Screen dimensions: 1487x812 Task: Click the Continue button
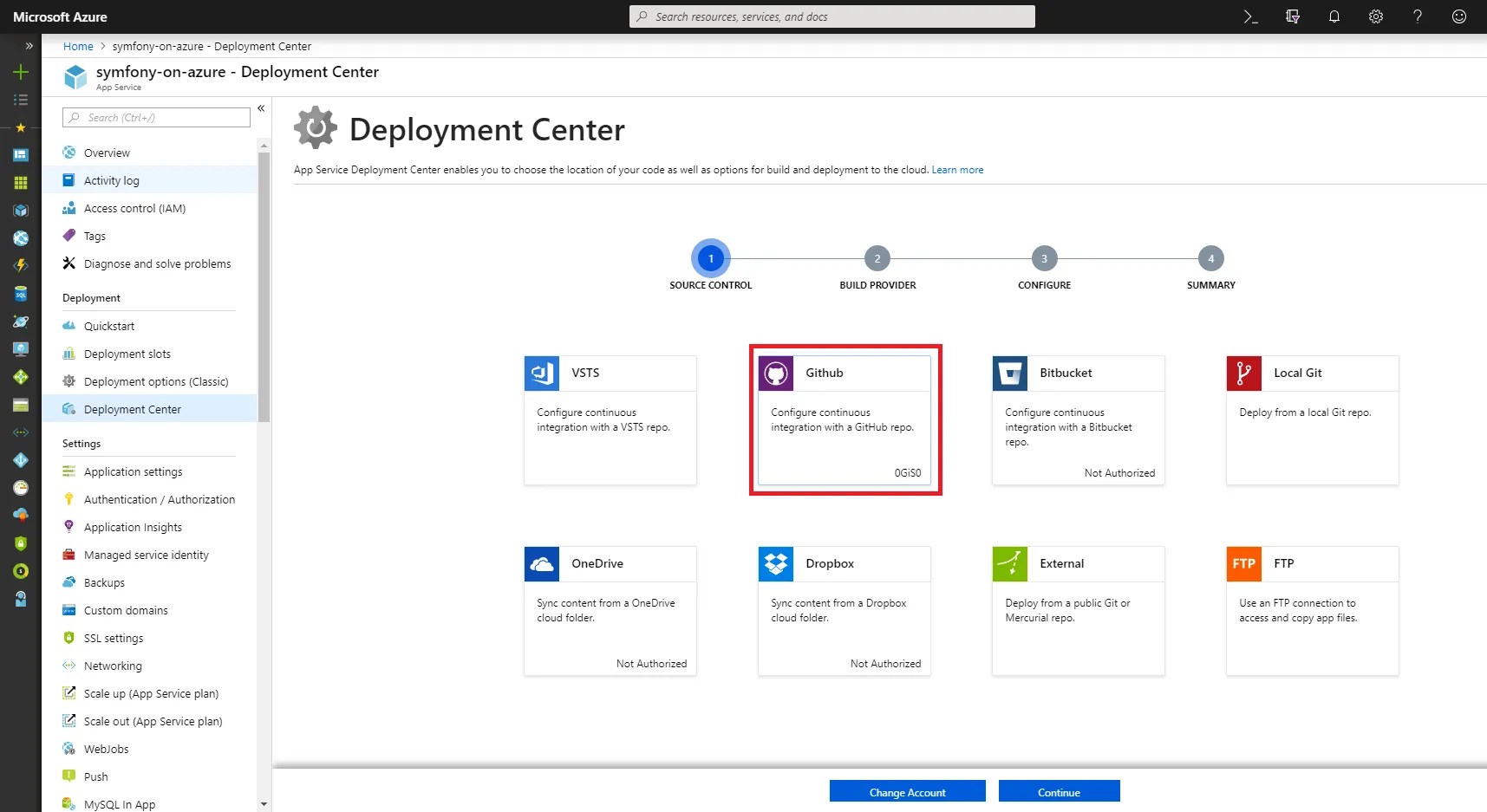(x=1059, y=792)
